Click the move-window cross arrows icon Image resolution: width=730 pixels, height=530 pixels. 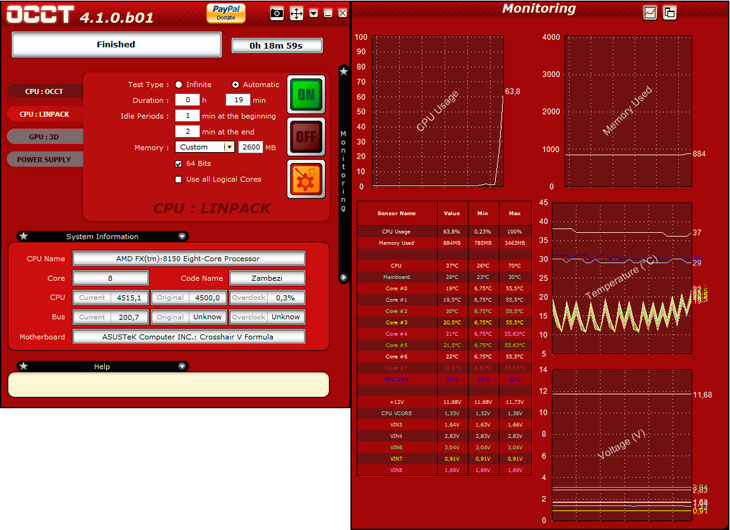296,14
